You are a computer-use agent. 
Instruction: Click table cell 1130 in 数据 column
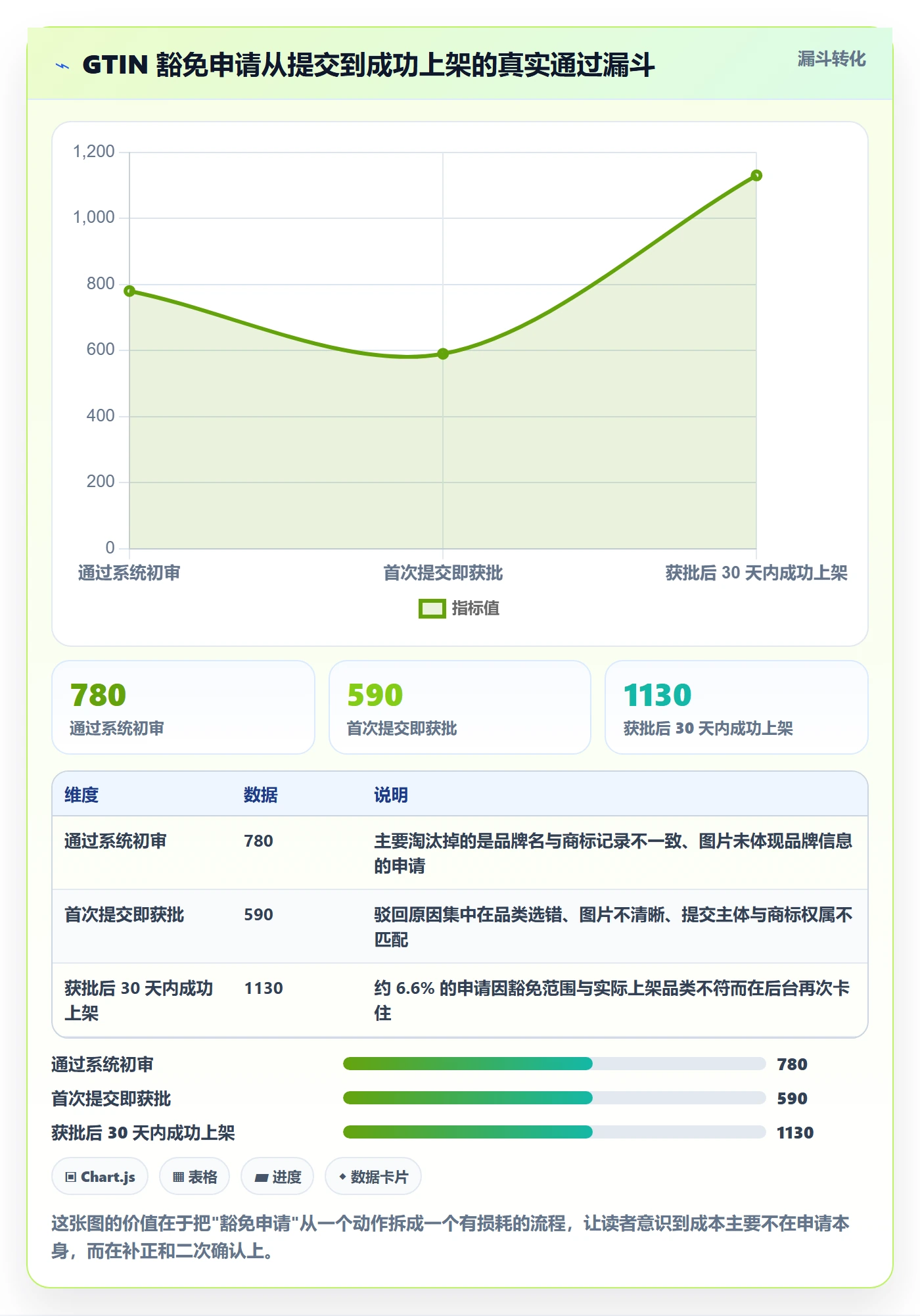coord(264,989)
